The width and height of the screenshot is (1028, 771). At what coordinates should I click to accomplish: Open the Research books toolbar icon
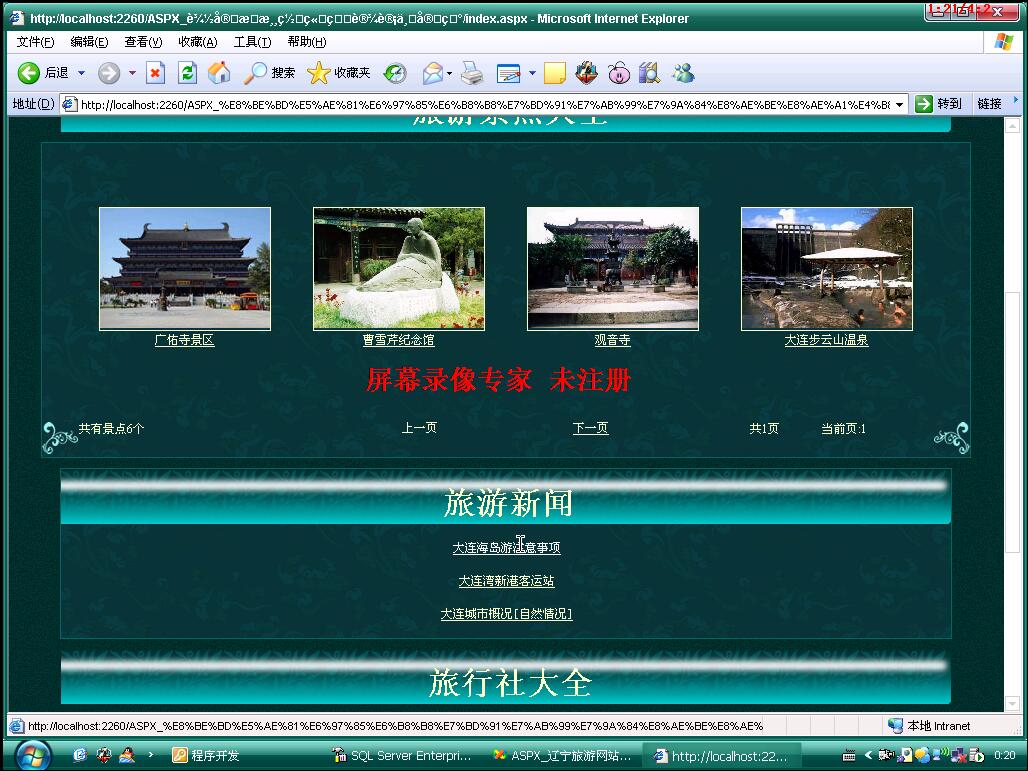coord(649,73)
